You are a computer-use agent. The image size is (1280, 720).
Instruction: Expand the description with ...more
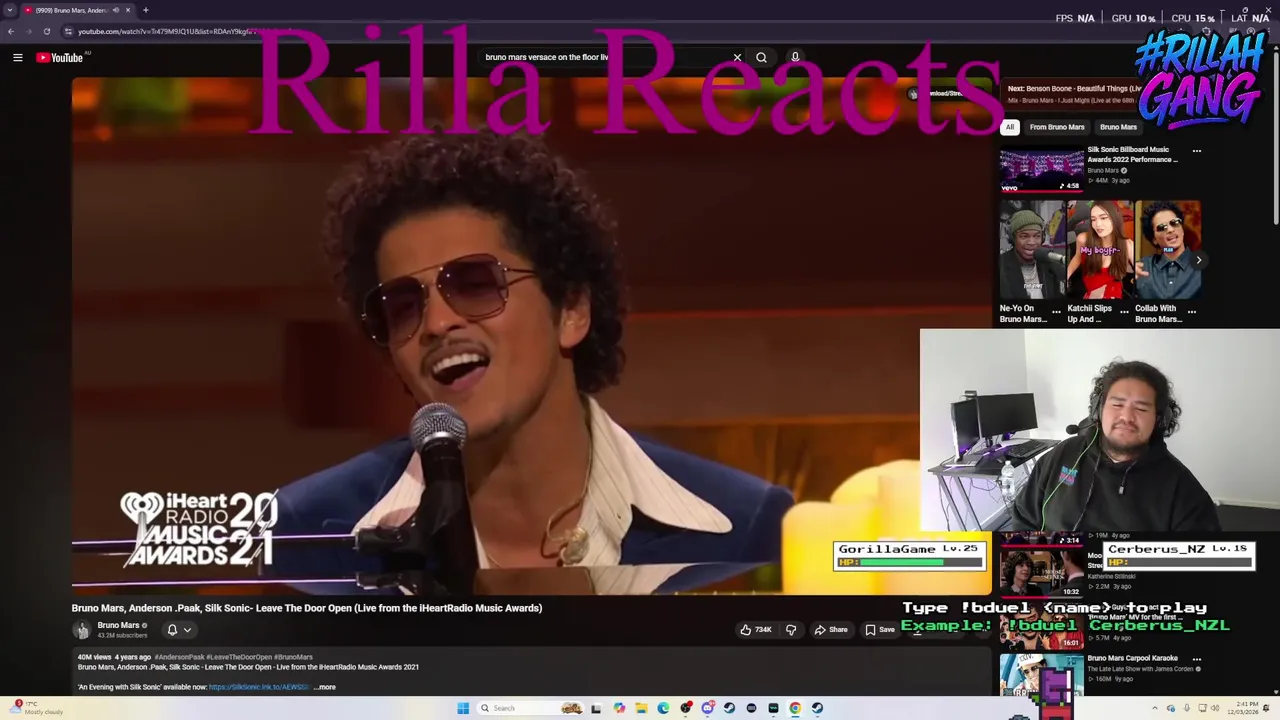pyautogui.click(x=325, y=687)
